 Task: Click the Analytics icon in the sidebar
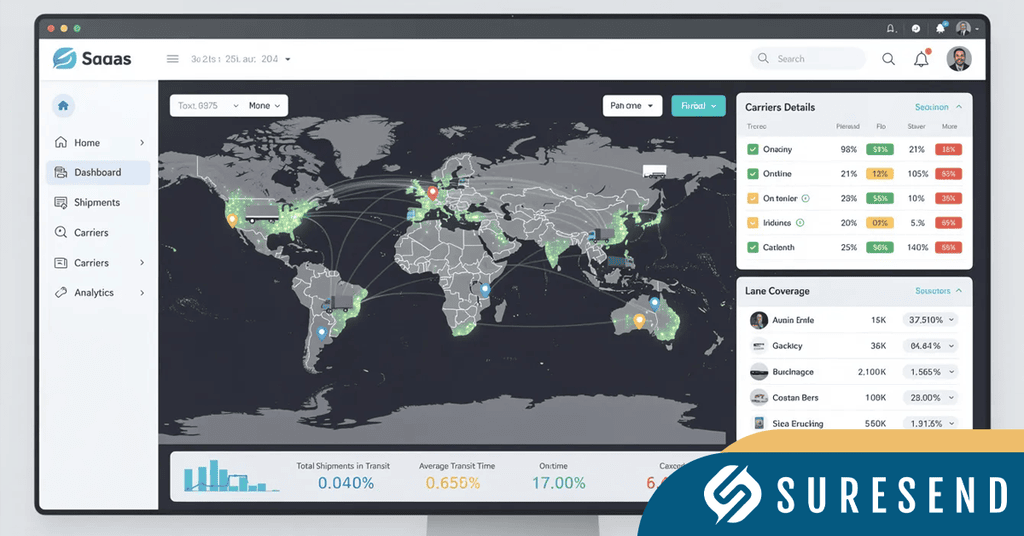click(x=61, y=292)
